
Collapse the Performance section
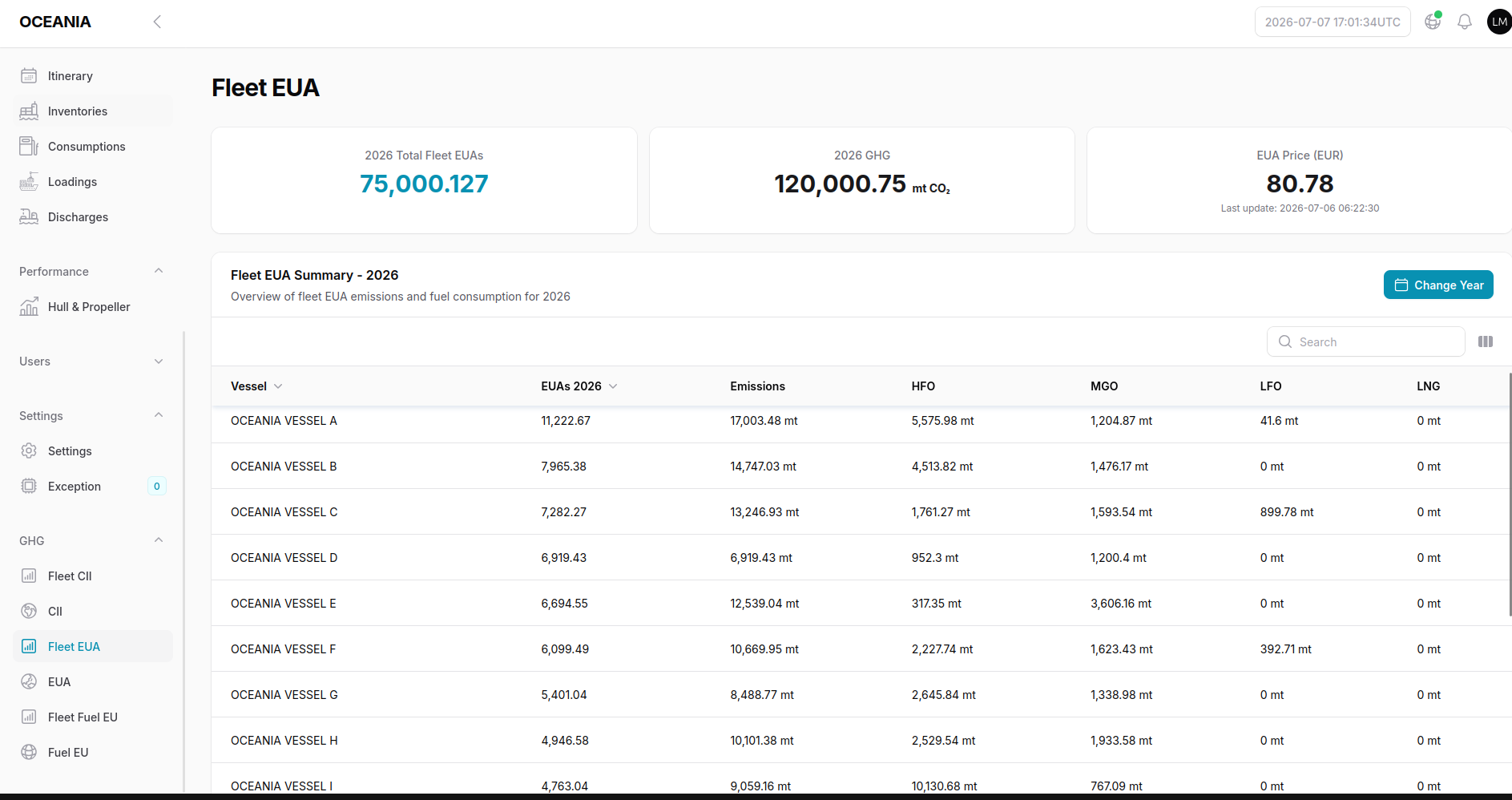tap(159, 271)
